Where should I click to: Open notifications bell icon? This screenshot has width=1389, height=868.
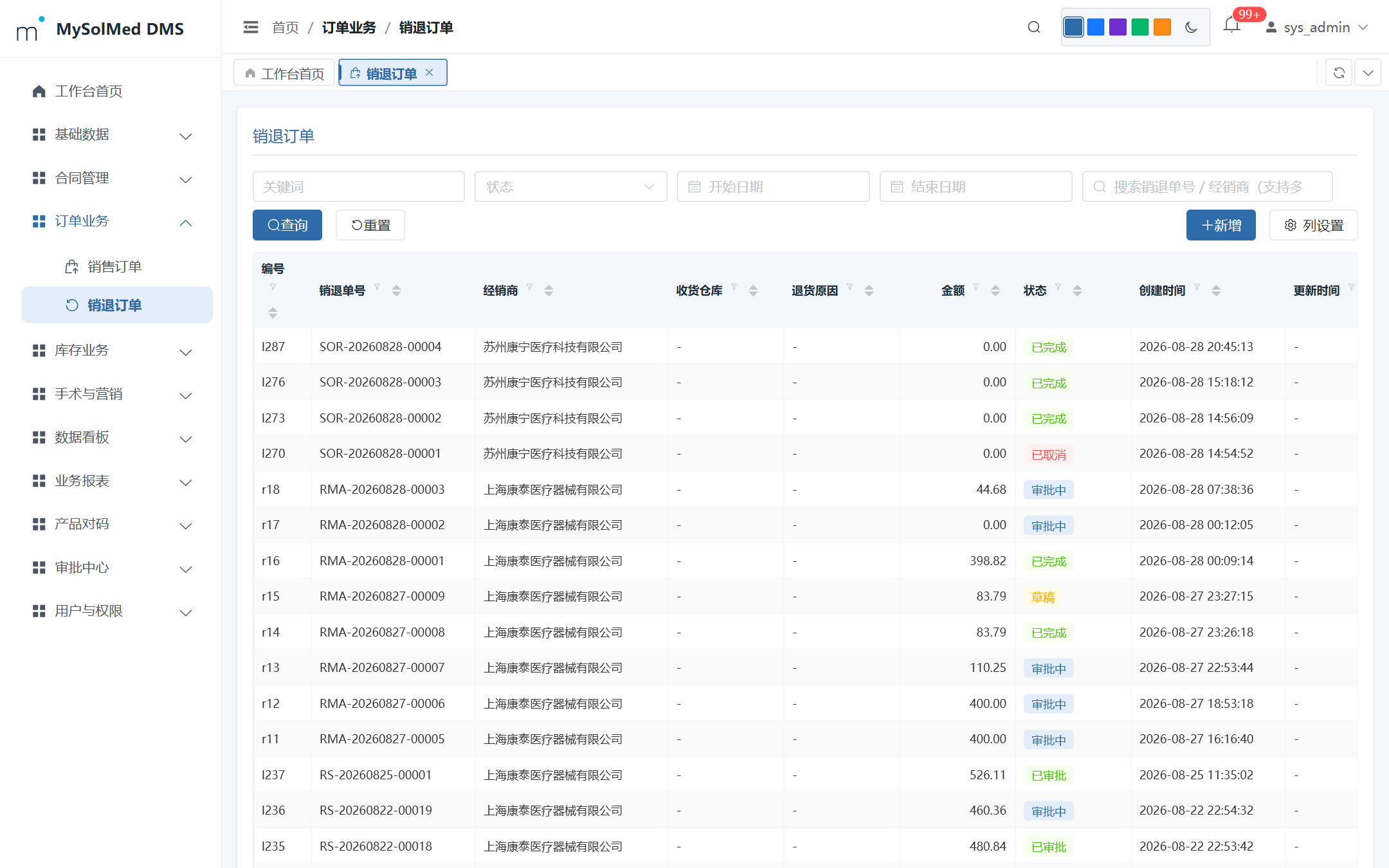[1231, 26]
